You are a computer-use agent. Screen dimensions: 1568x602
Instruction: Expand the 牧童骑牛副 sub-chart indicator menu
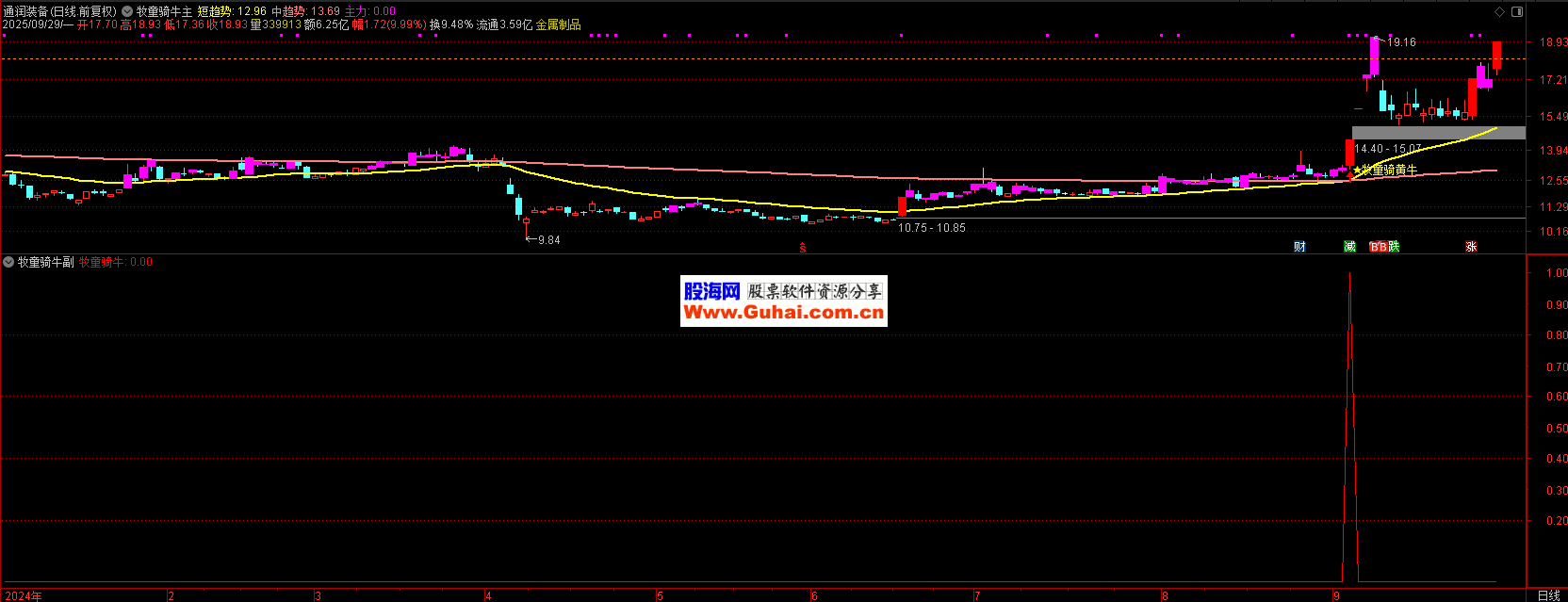coord(8,262)
